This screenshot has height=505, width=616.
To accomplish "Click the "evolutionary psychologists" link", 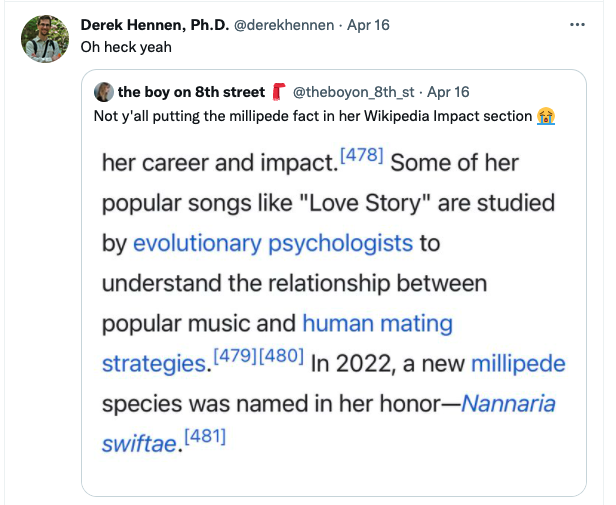I will pyautogui.click(x=273, y=243).
